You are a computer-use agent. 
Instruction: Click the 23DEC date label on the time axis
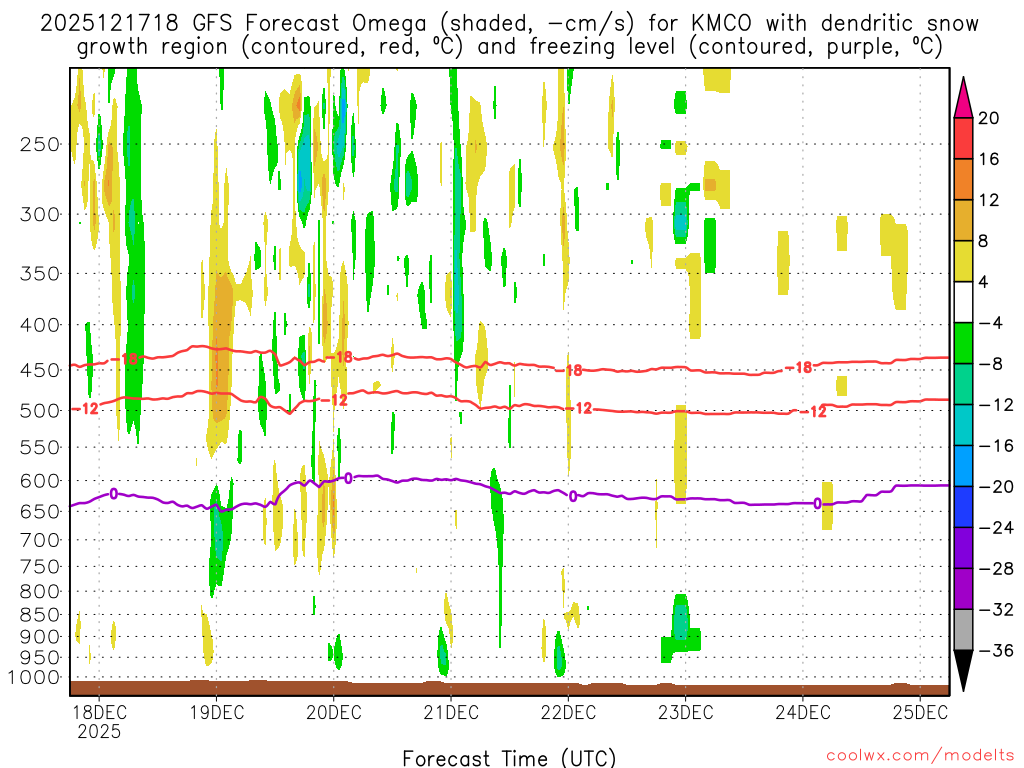click(x=685, y=712)
